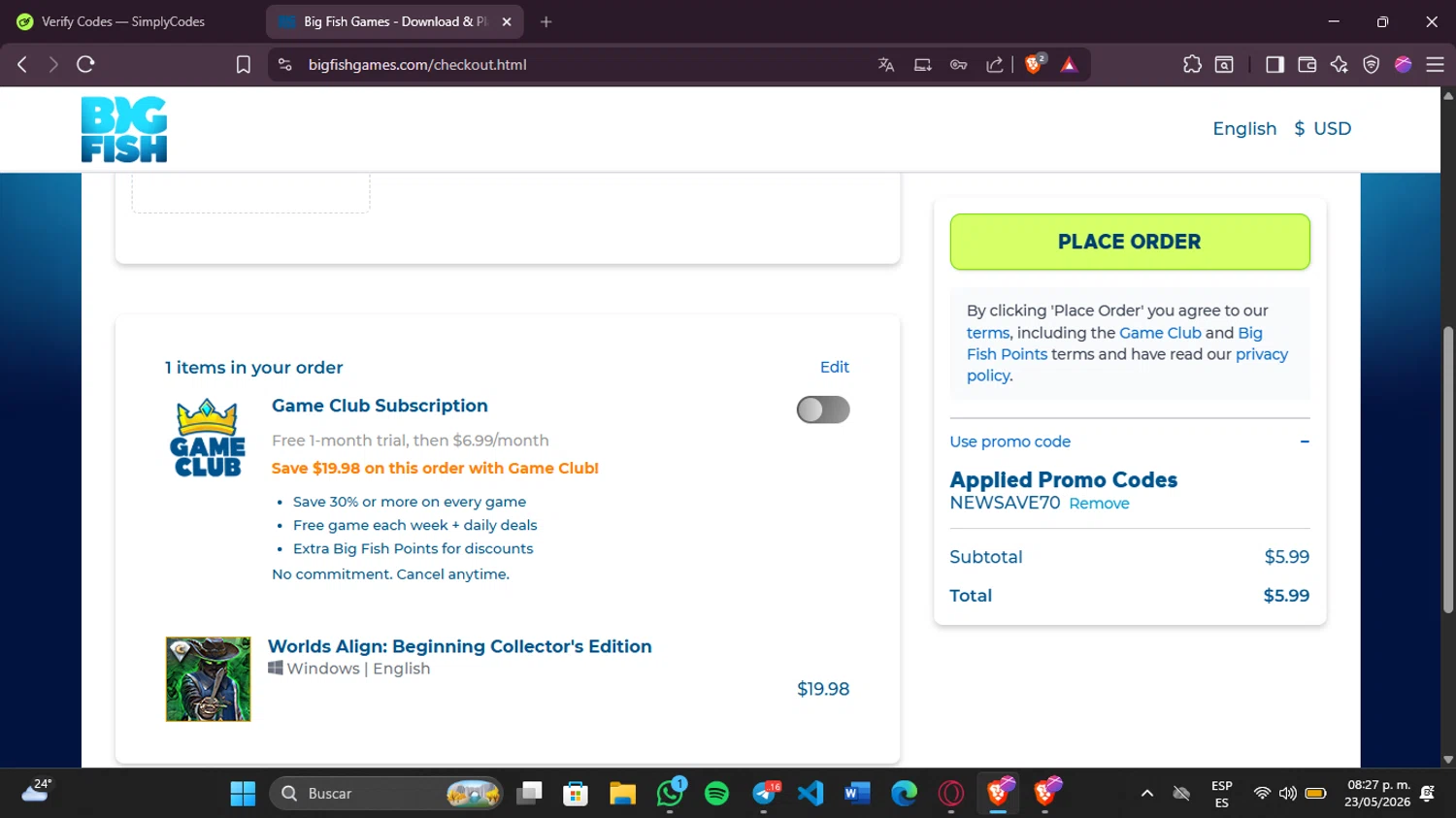Show hidden system tray icons
Viewport: 1456px width, 818px height.
[1147, 794]
